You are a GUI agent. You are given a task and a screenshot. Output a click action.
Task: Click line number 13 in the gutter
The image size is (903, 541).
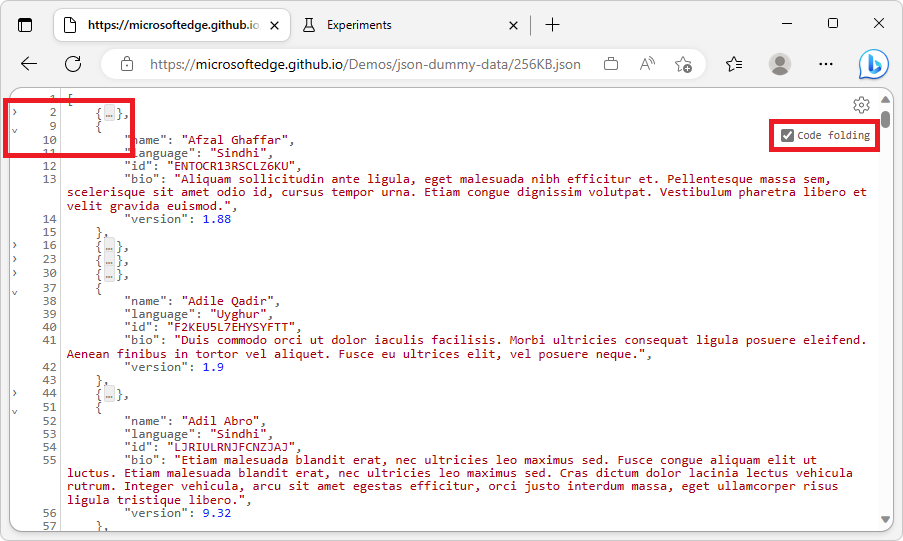(x=50, y=179)
